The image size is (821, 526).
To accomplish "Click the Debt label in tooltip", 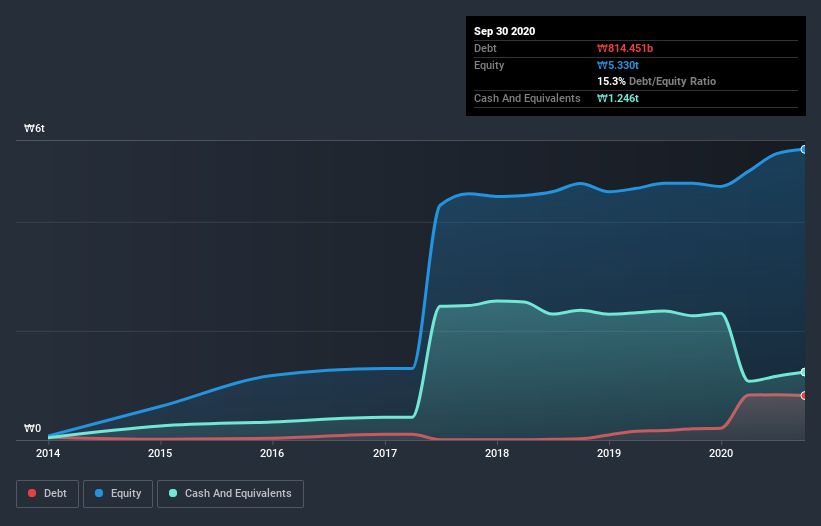I will click(x=485, y=48).
